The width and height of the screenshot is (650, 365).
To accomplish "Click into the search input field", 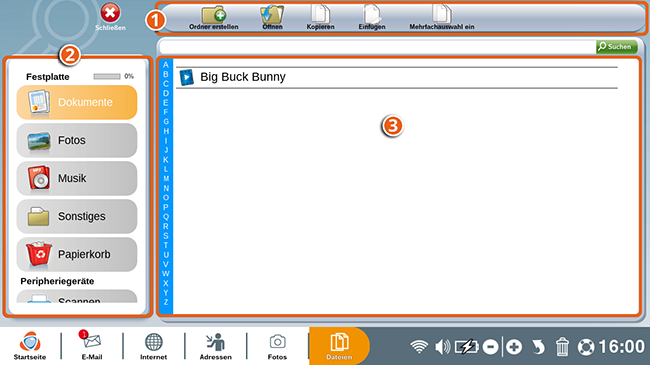I will coord(377,47).
